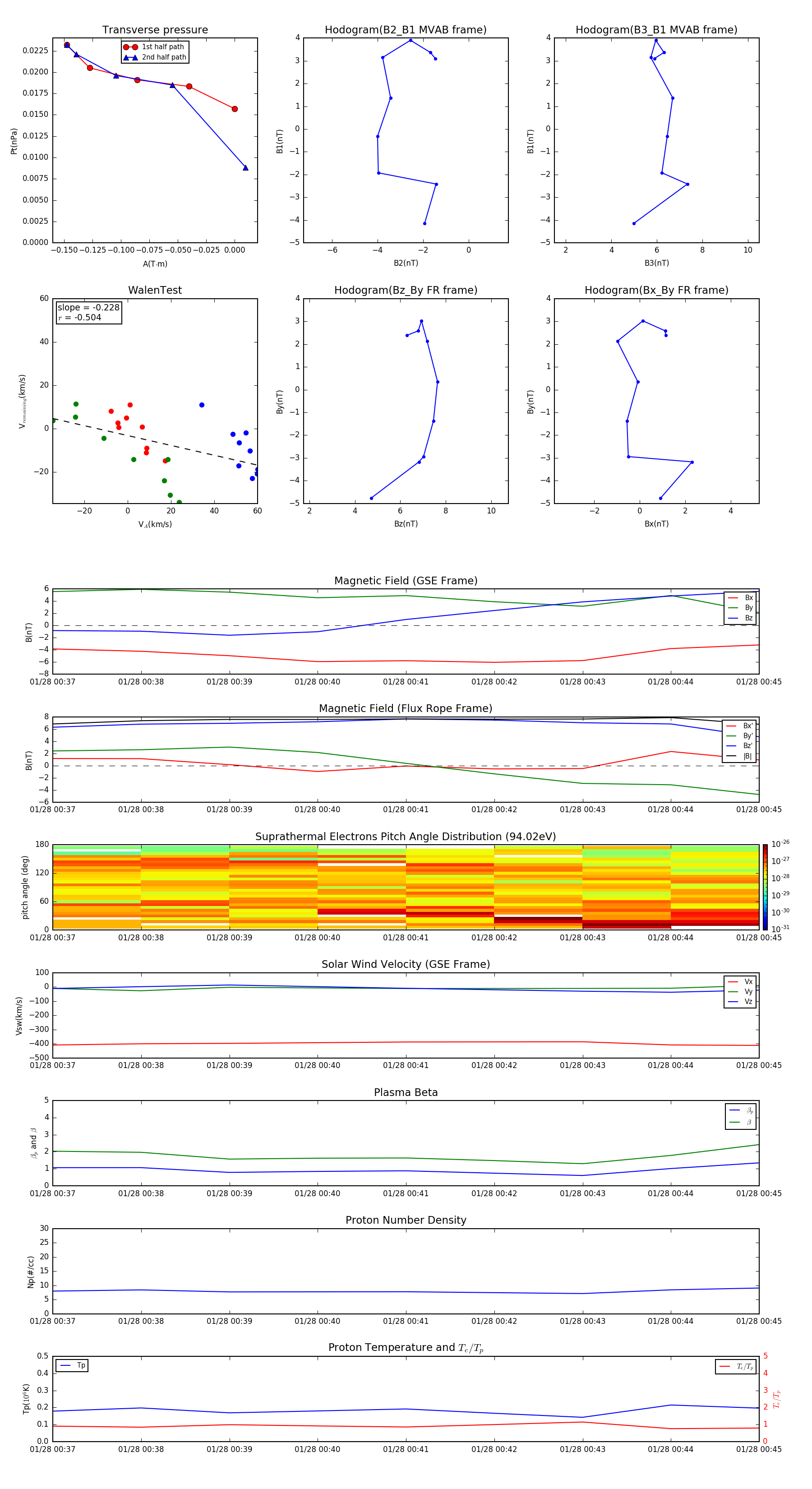Select the "Hodogram(Bz_By FR frame)" title
Viewport: 812px width, 1489px height.
[406, 290]
